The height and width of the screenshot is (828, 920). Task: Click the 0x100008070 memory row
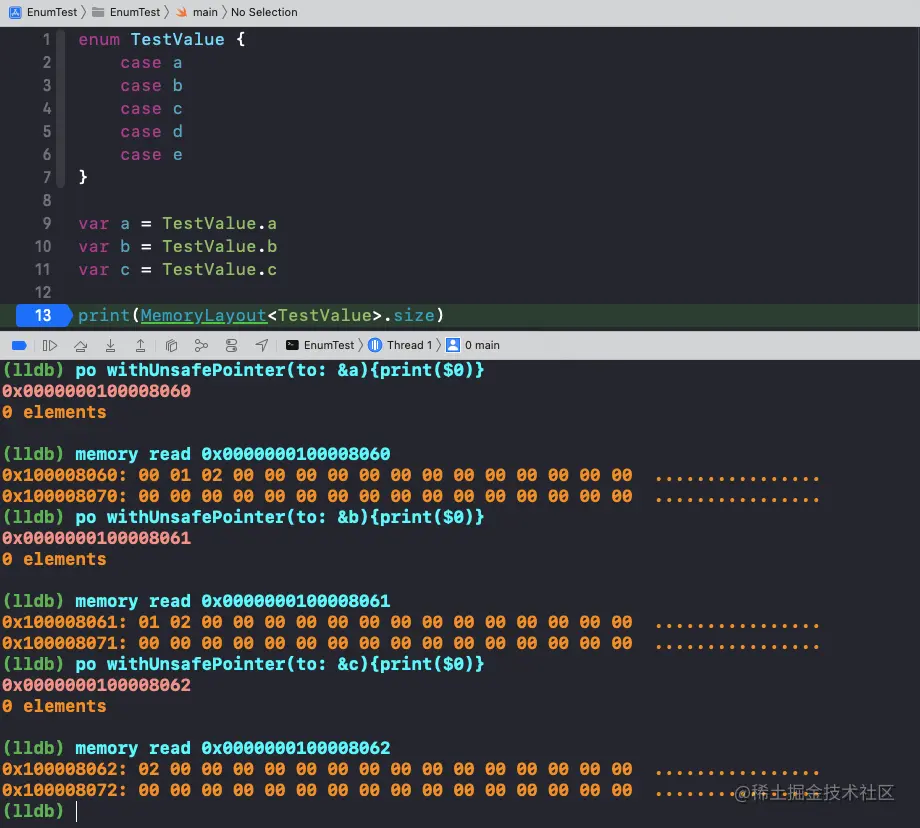pos(411,496)
